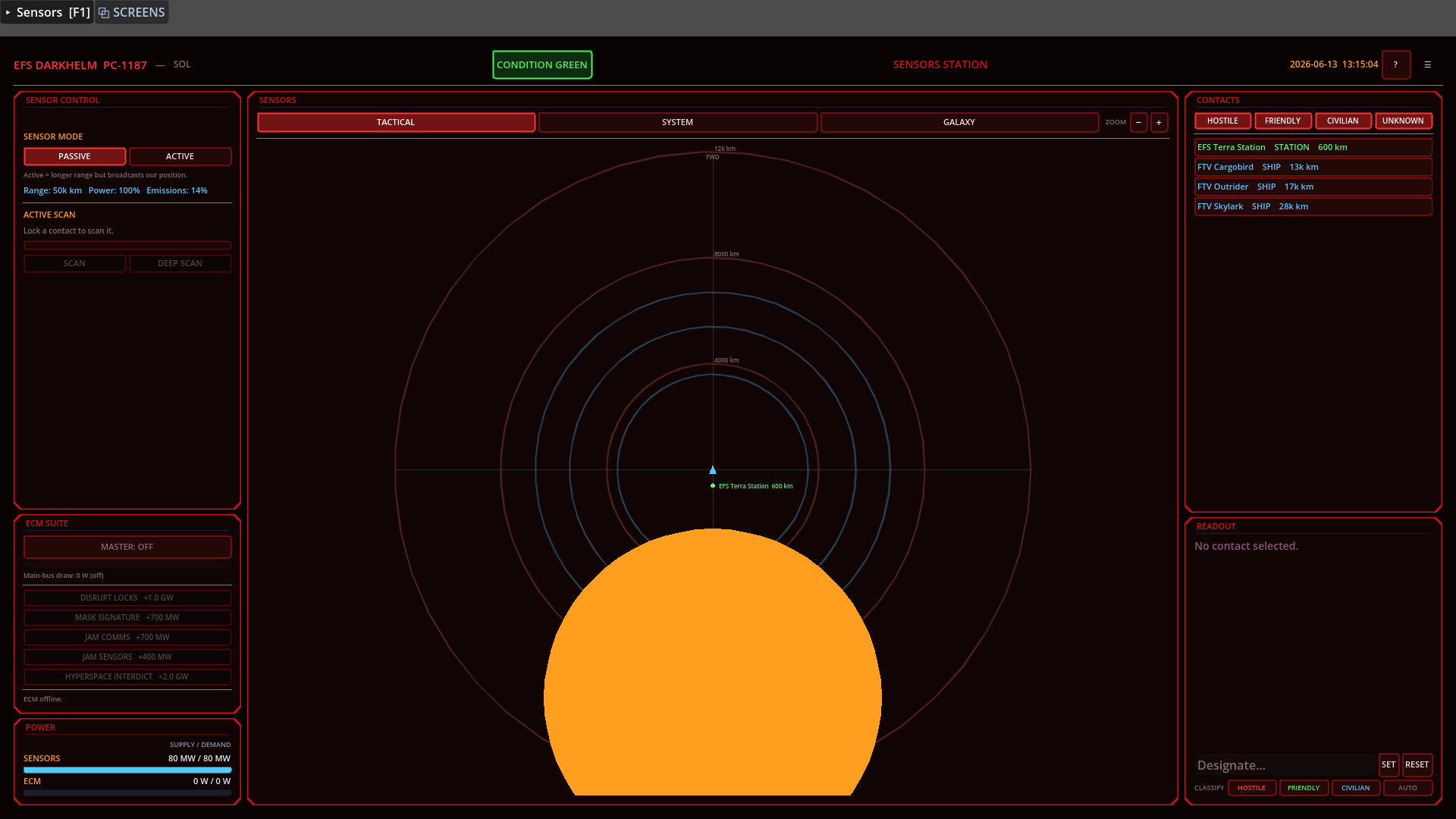Switch to SYSTEM view tab
Image resolution: width=1456 pixels, height=819 pixels.
click(x=677, y=122)
